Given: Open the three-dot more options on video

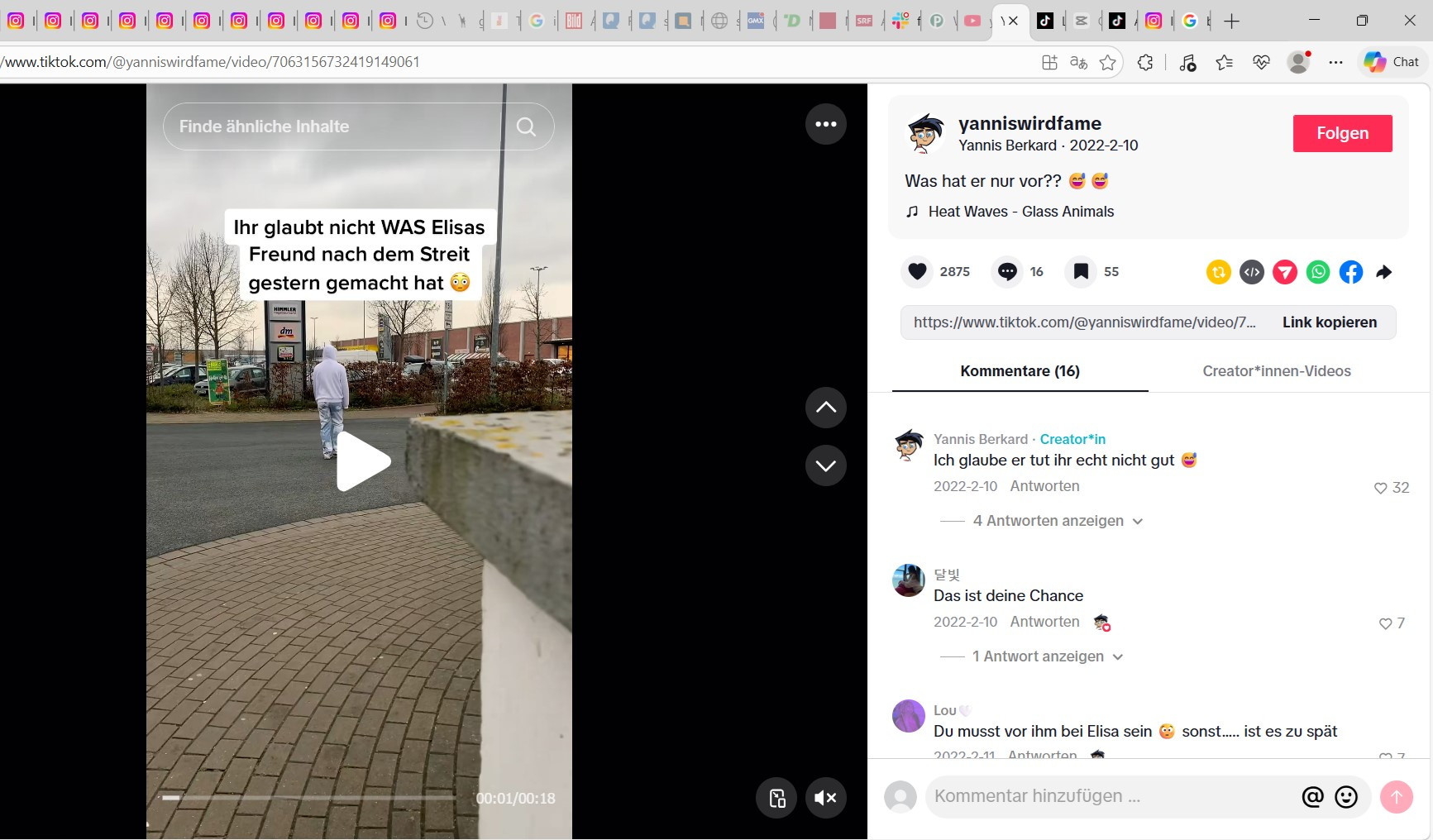Looking at the screenshot, I should (x=825, y=124).
